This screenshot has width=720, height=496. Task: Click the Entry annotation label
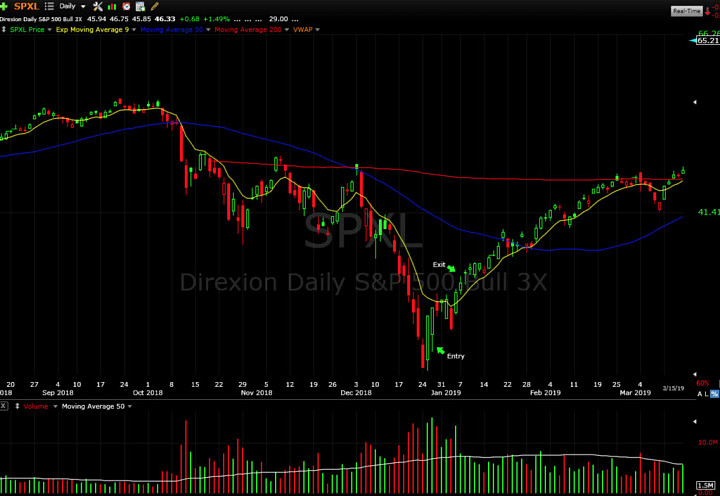tap(456, 356)
